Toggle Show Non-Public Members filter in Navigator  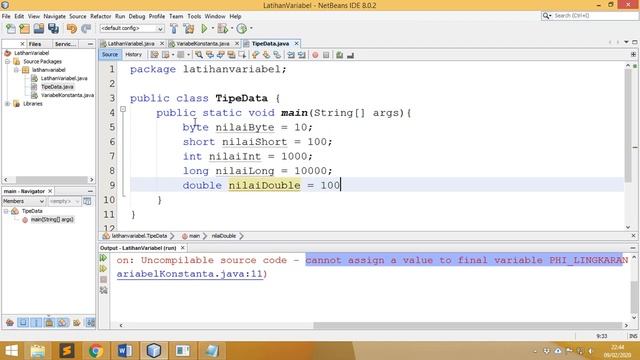(49, 322)
